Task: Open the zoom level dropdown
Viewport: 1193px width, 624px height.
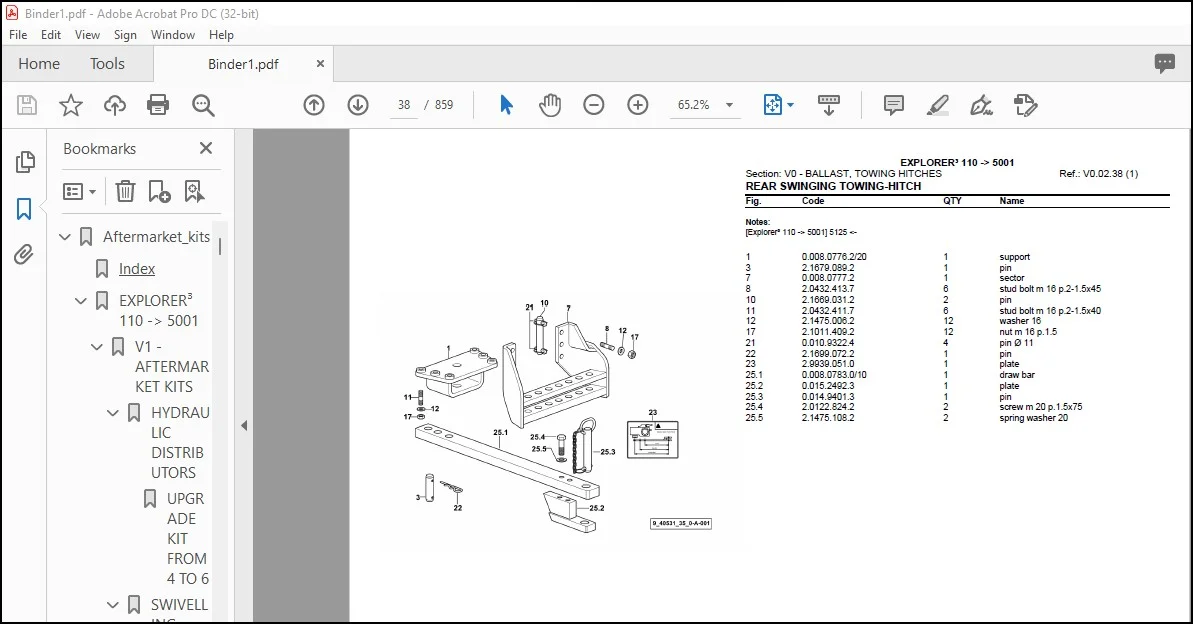Action: click(x=729, y=105)
